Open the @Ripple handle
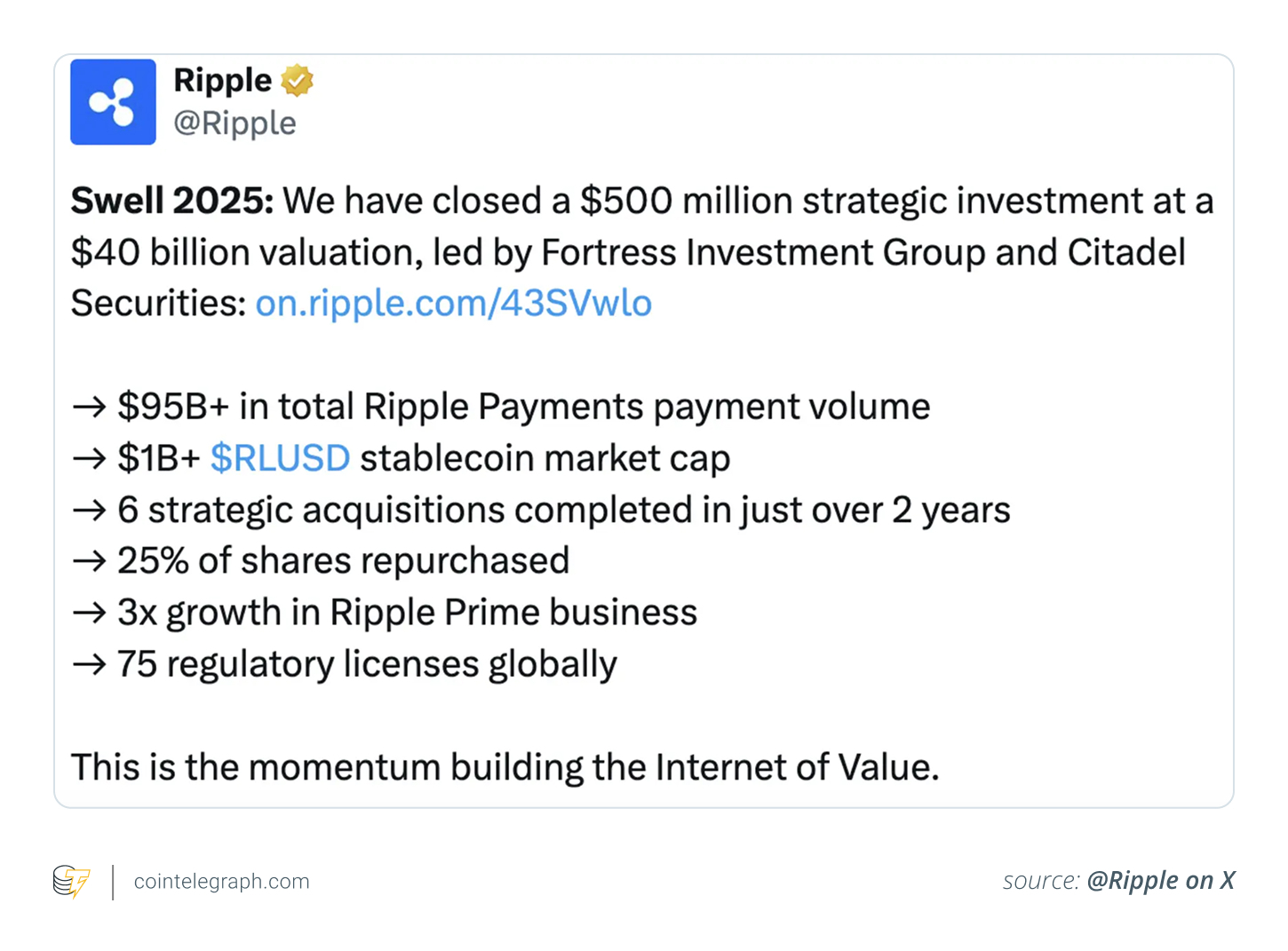 click(x=235, y=123)
